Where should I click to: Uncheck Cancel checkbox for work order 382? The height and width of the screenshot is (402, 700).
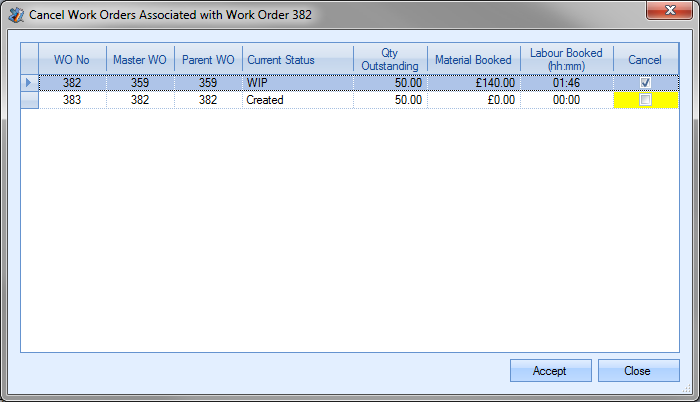click(x=645, y=83)
